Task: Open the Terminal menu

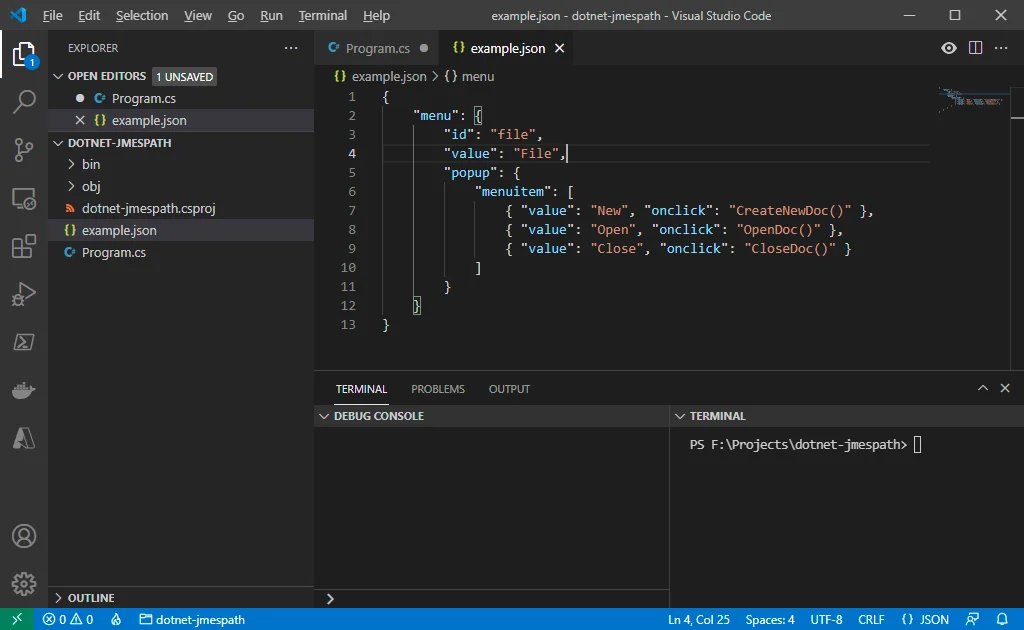Action: tap(322, 16)
